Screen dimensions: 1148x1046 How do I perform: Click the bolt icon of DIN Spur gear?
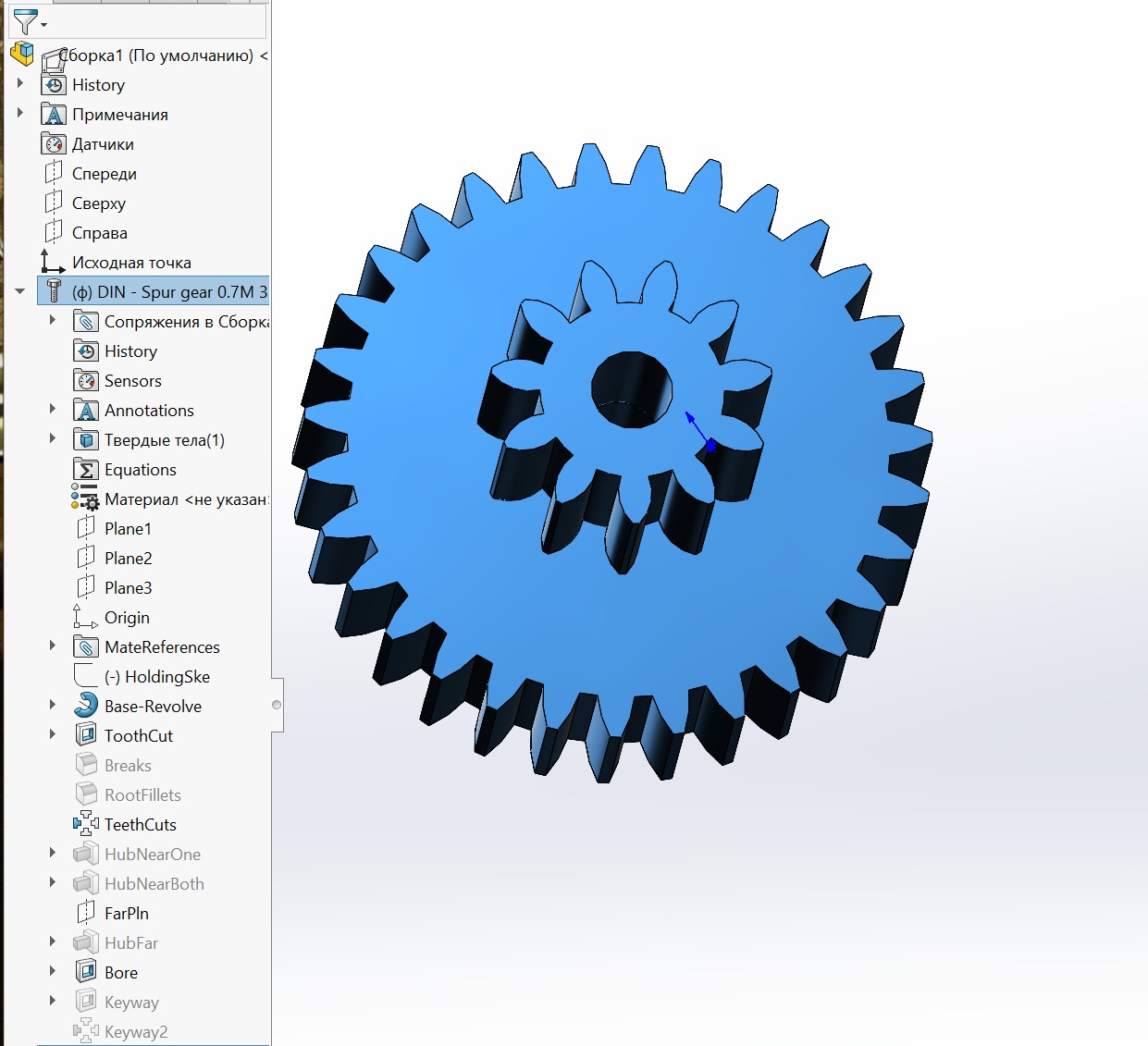[x=55, y=291]
